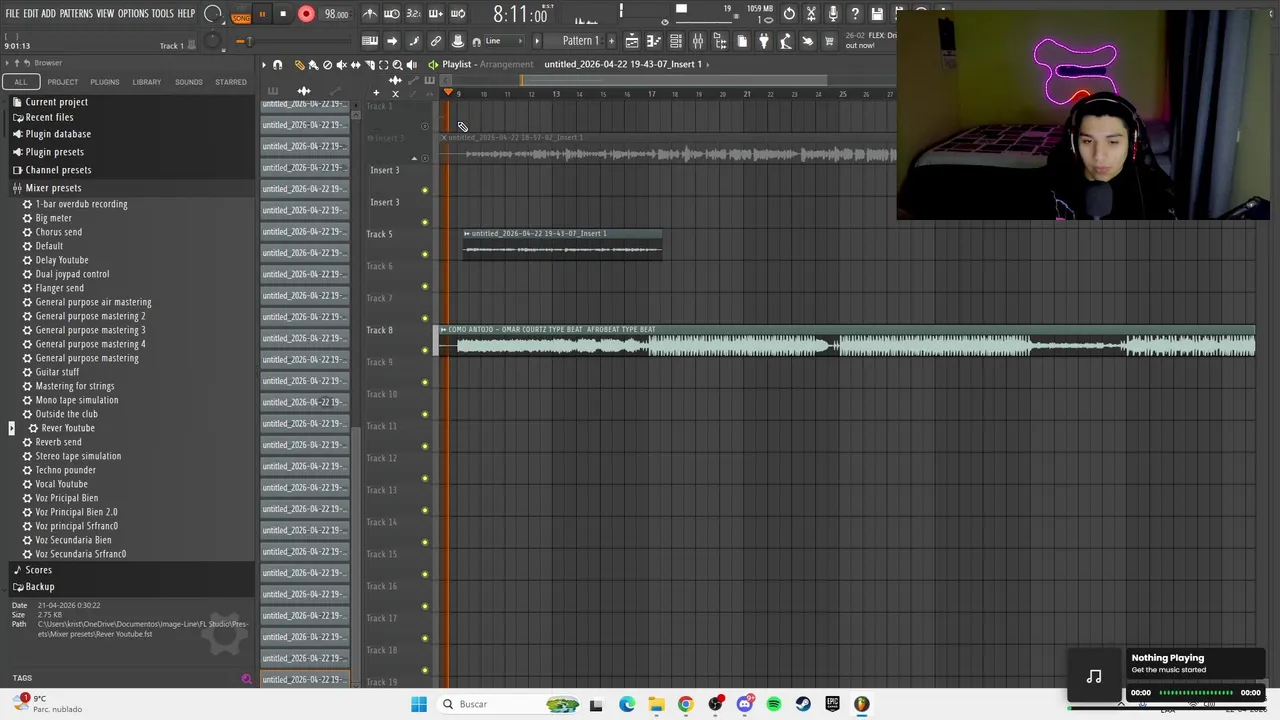
Task: Select the playlist Draw pencil tool
Action: pyautogui.click(x=299, y=64)
